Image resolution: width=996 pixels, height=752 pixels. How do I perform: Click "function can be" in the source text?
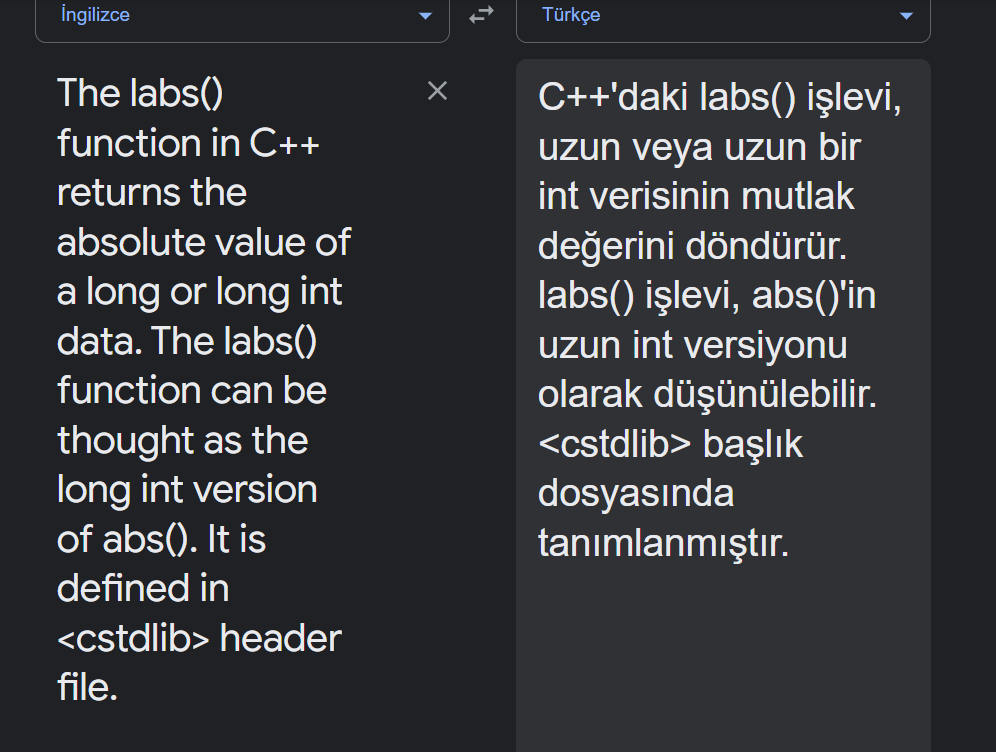pos(192,390)
